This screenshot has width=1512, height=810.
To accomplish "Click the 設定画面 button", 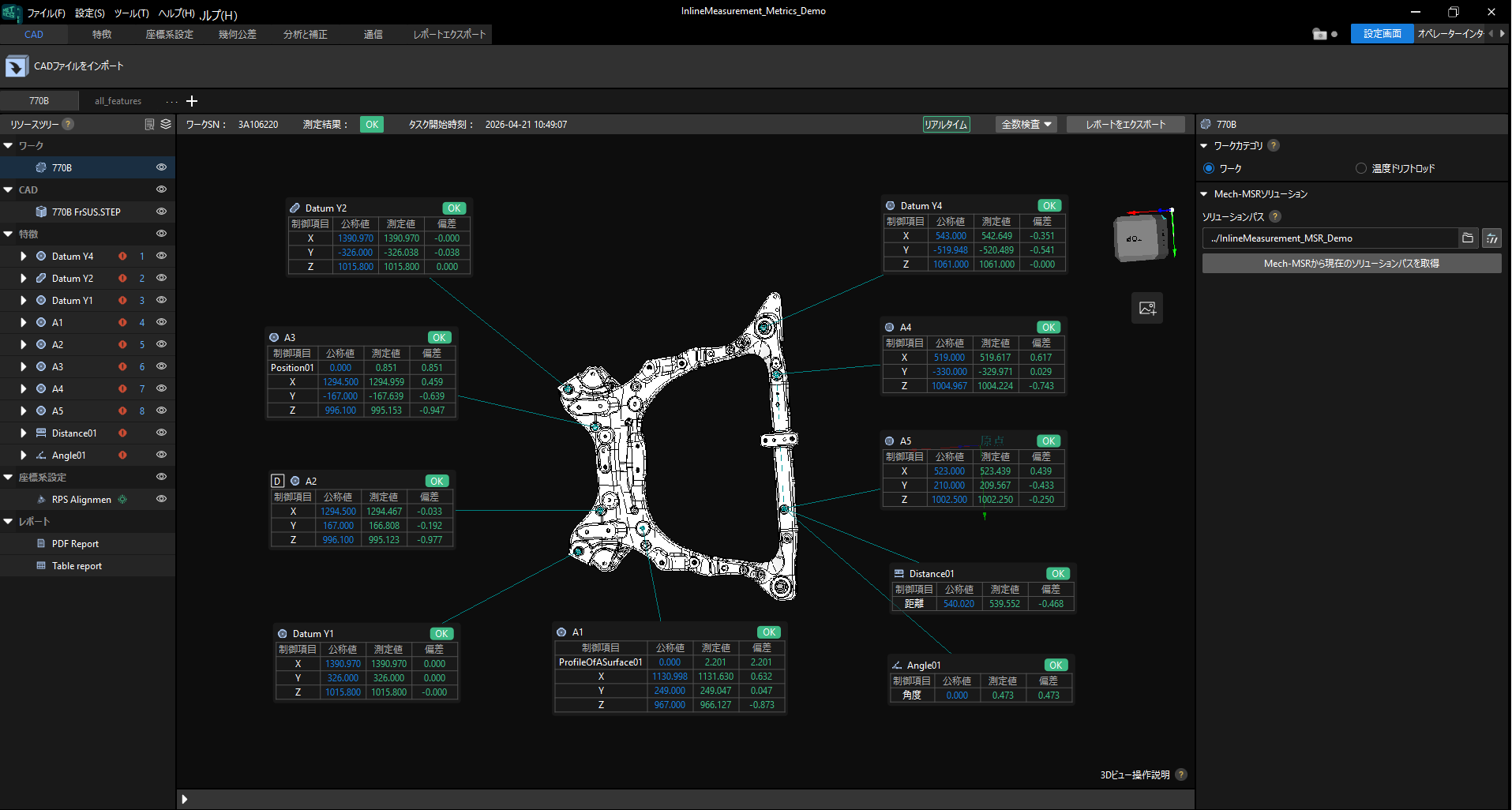I will coord(1382,33).
